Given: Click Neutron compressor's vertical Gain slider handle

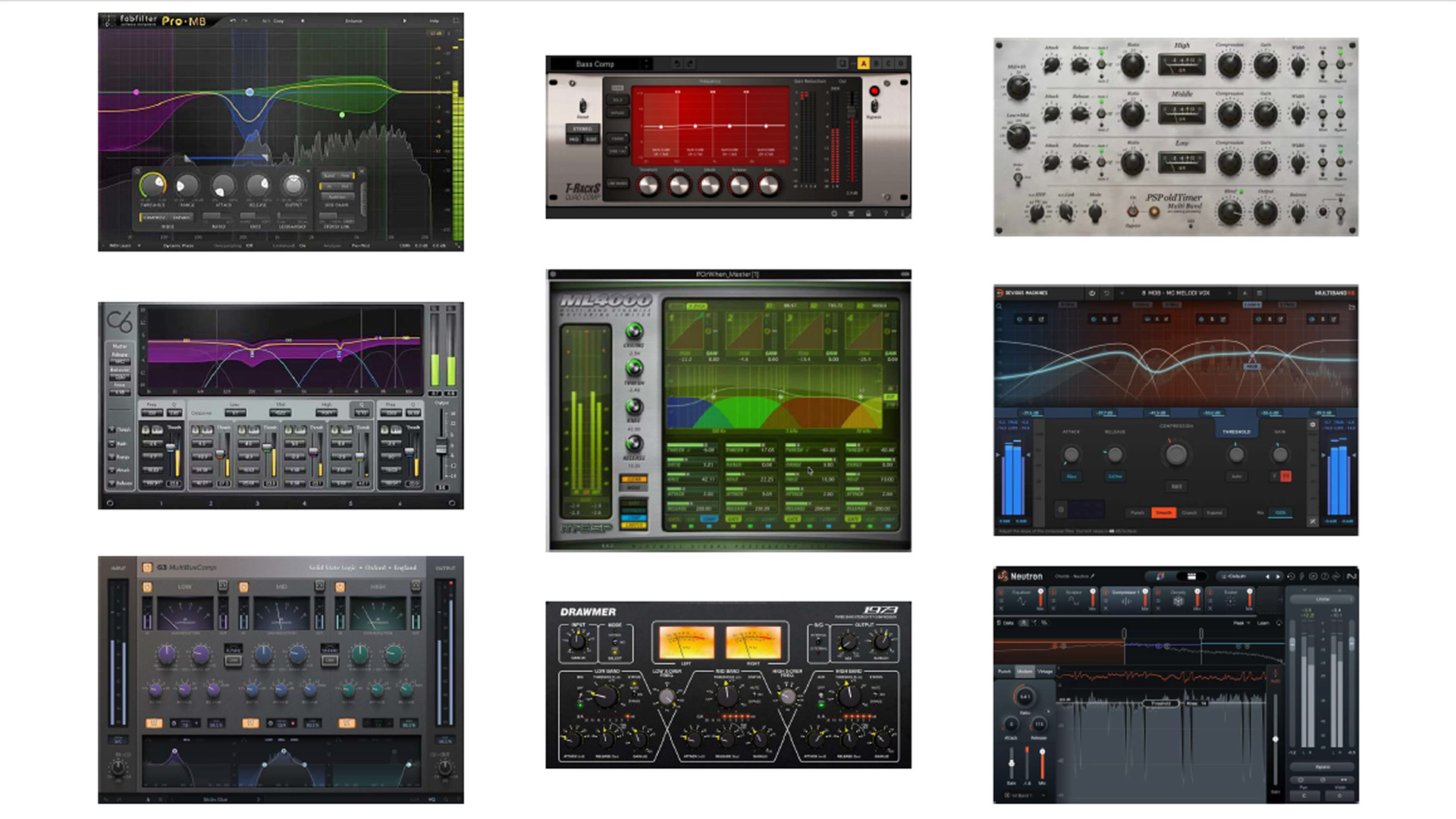Looking at the screenshot, I should pyautogui.click(x=1012, y=764).
